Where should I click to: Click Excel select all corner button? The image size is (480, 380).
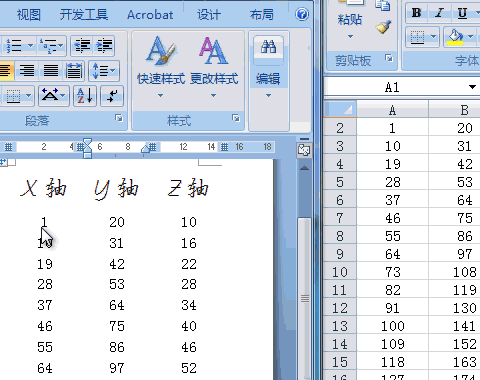point(340,109)
